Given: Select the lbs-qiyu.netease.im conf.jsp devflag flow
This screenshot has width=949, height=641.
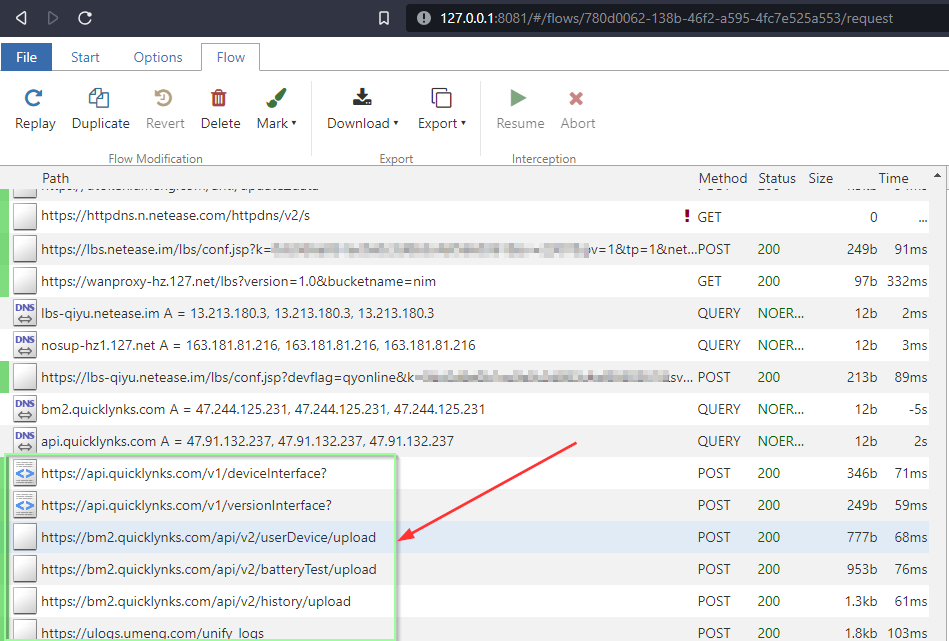Looking at the screenshot, I should click(x=465, y=377).
